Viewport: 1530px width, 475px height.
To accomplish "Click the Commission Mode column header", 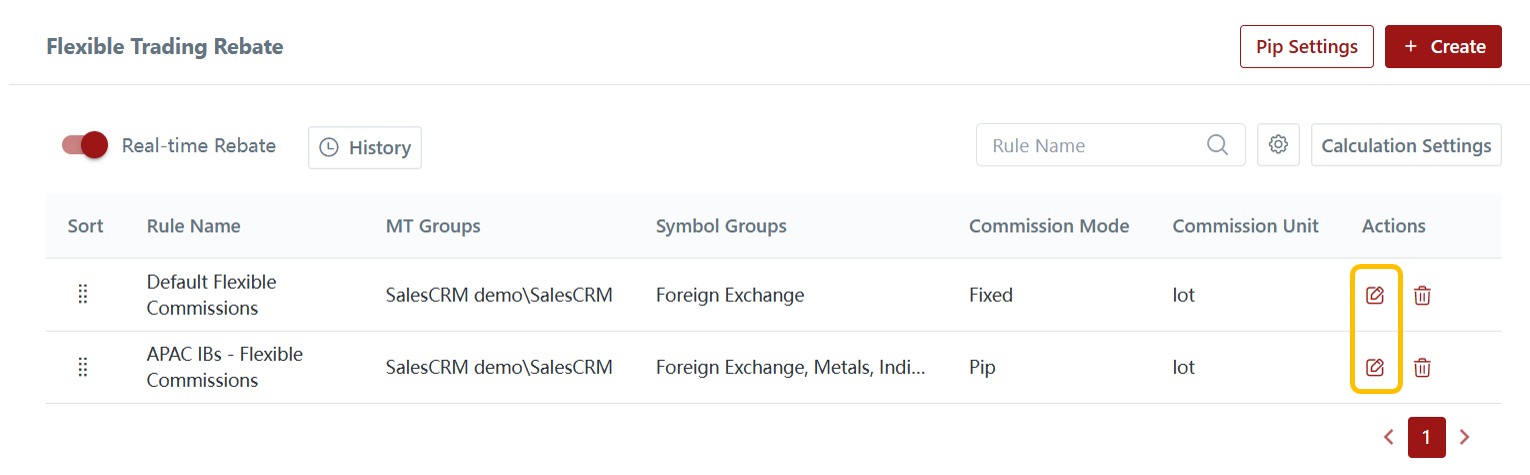I will 1049,226.
